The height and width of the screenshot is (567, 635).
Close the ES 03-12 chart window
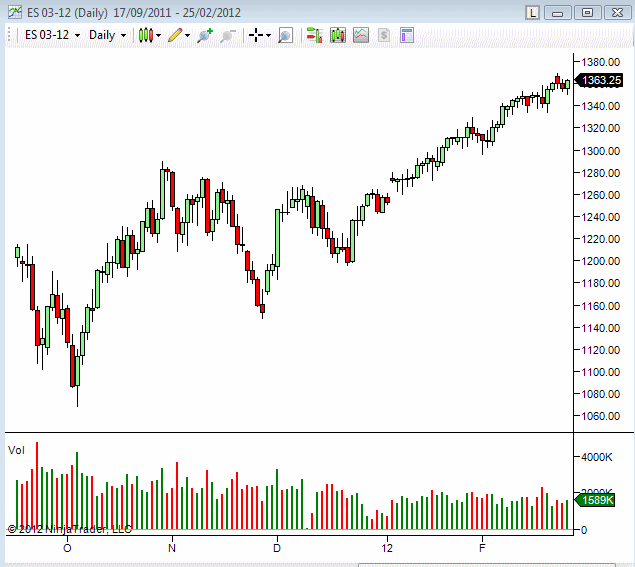point(617,13)
